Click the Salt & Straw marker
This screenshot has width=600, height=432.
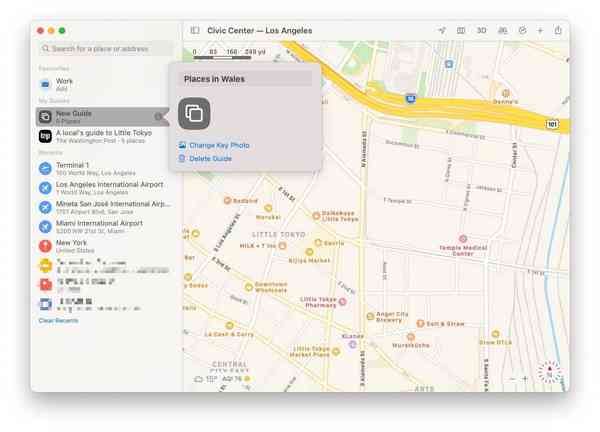click(x=420, y=324)
